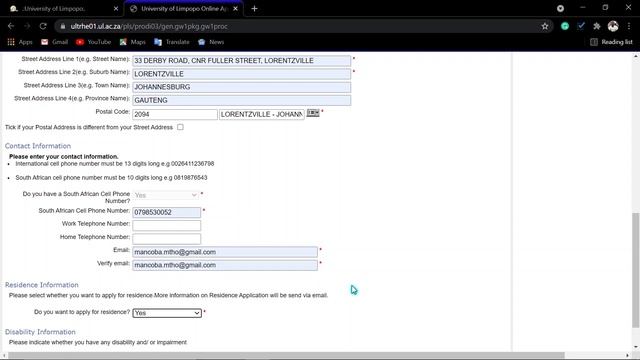Click the scroll-up arrow of vertical scrollbar

(x=636, y=57)
